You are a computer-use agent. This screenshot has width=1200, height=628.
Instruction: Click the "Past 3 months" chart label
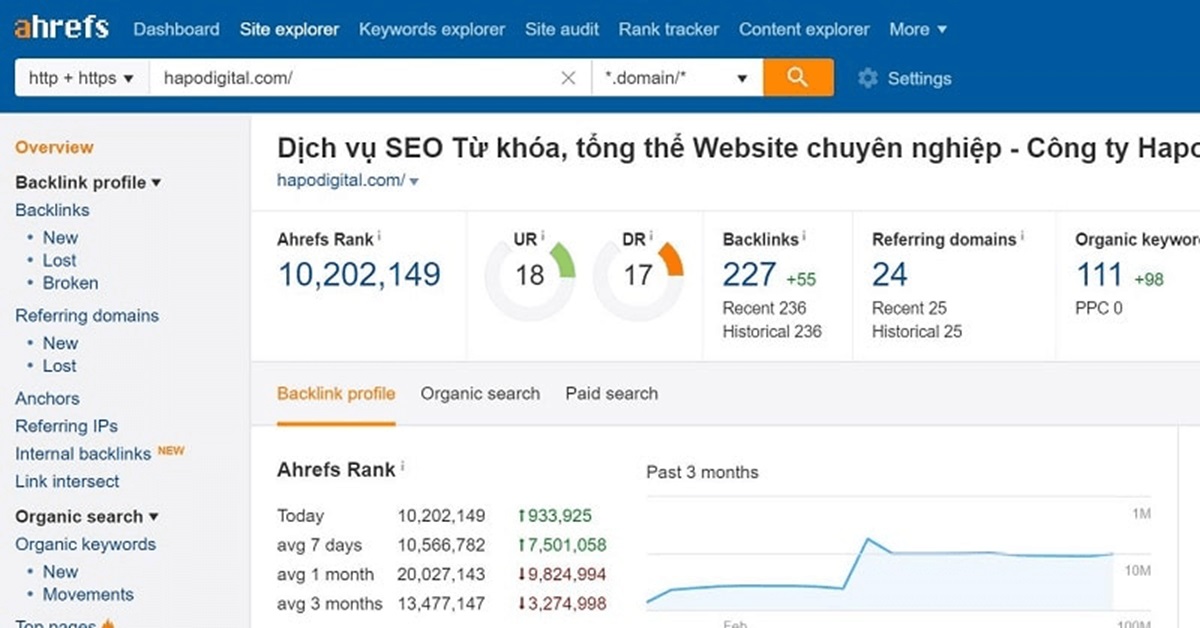tap(702, 472)
